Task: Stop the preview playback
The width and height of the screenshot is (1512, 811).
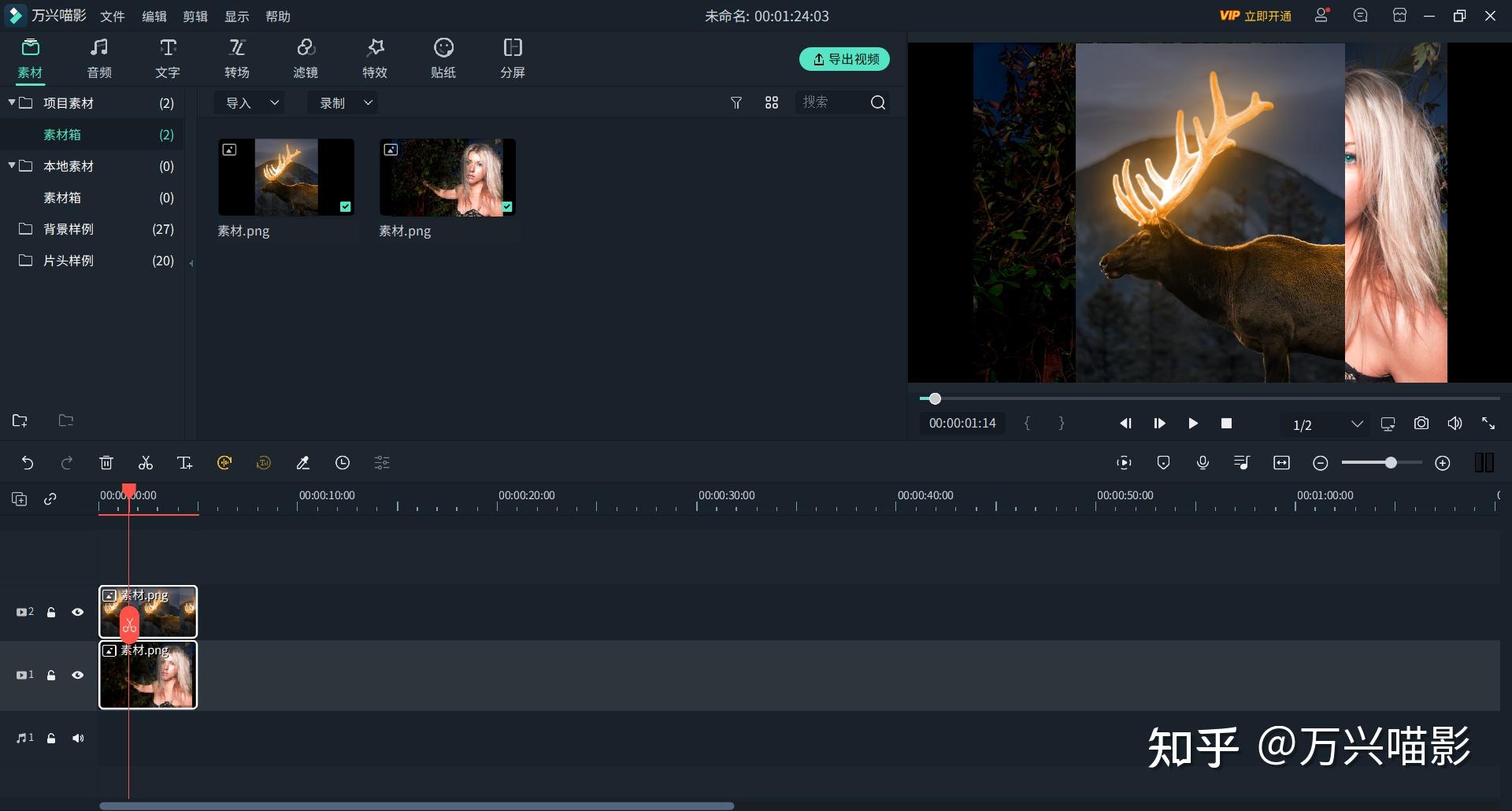Action: pos(1226,424)
